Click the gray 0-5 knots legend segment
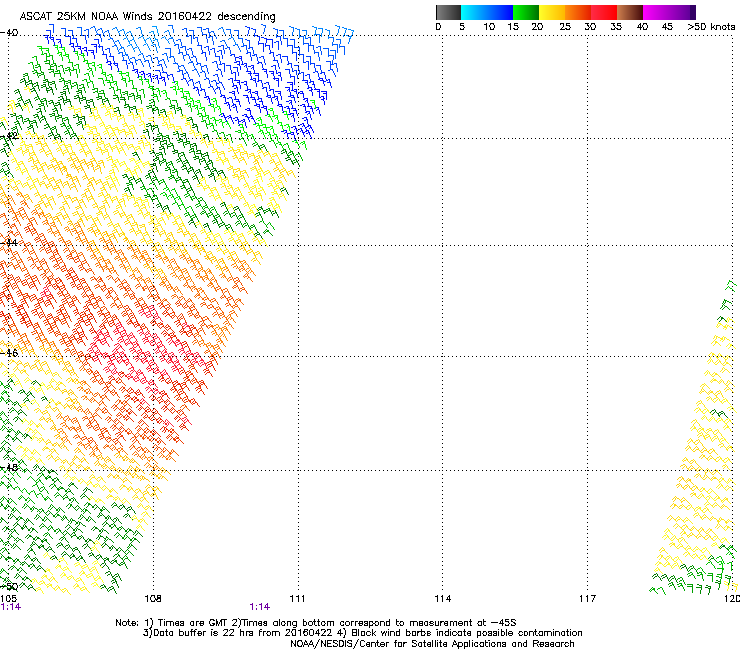This screenshot has width=740, height=650. pyautogui.click(x=448, y=12)
